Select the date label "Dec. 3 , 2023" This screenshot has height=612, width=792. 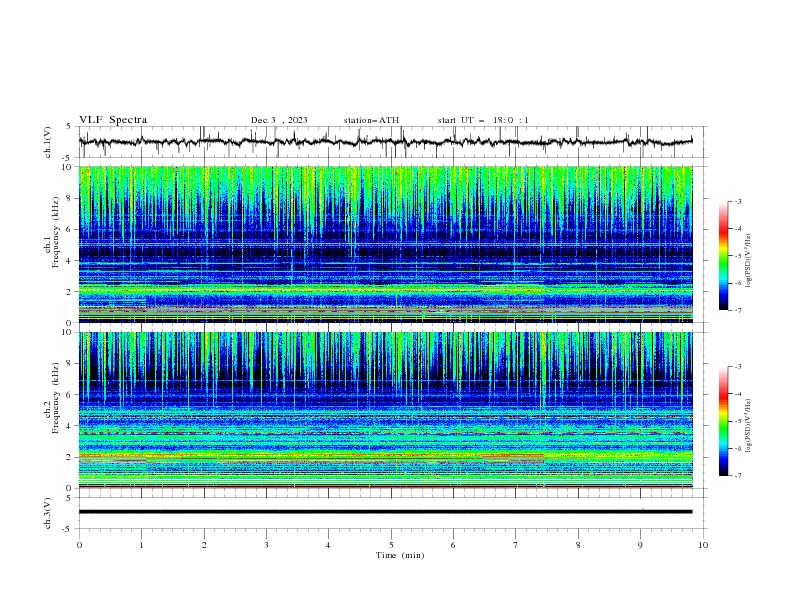279,120
